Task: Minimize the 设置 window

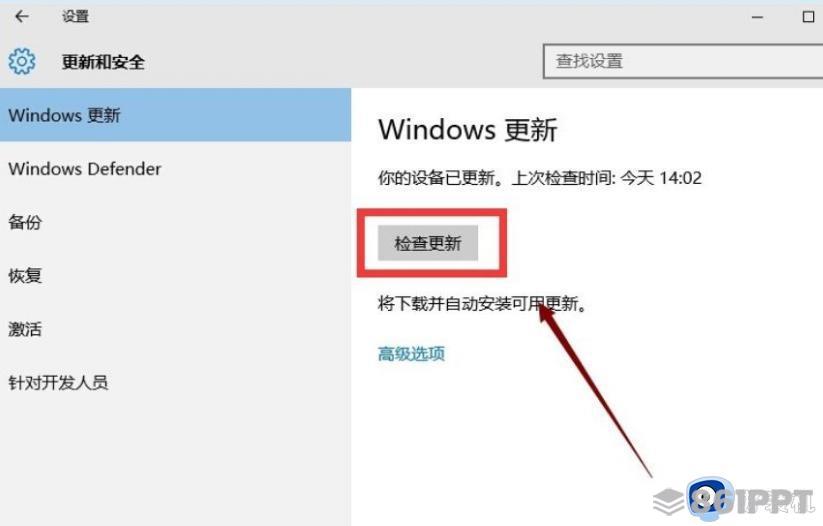Action: point(757,17)
